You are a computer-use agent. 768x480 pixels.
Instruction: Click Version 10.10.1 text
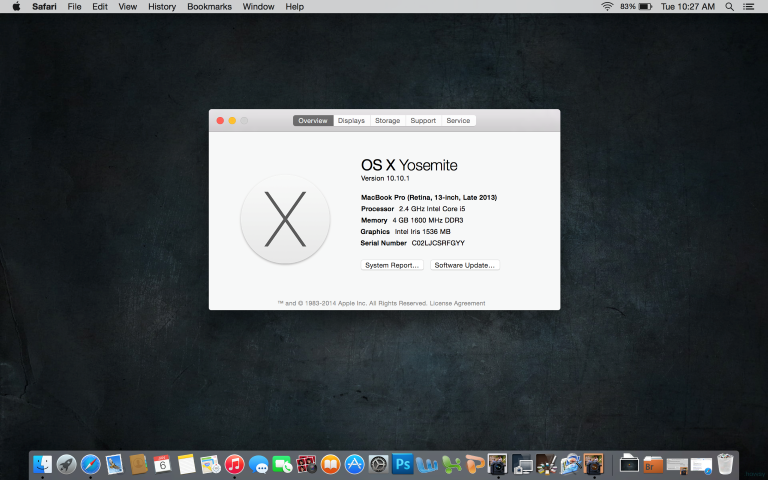[385, 178]
